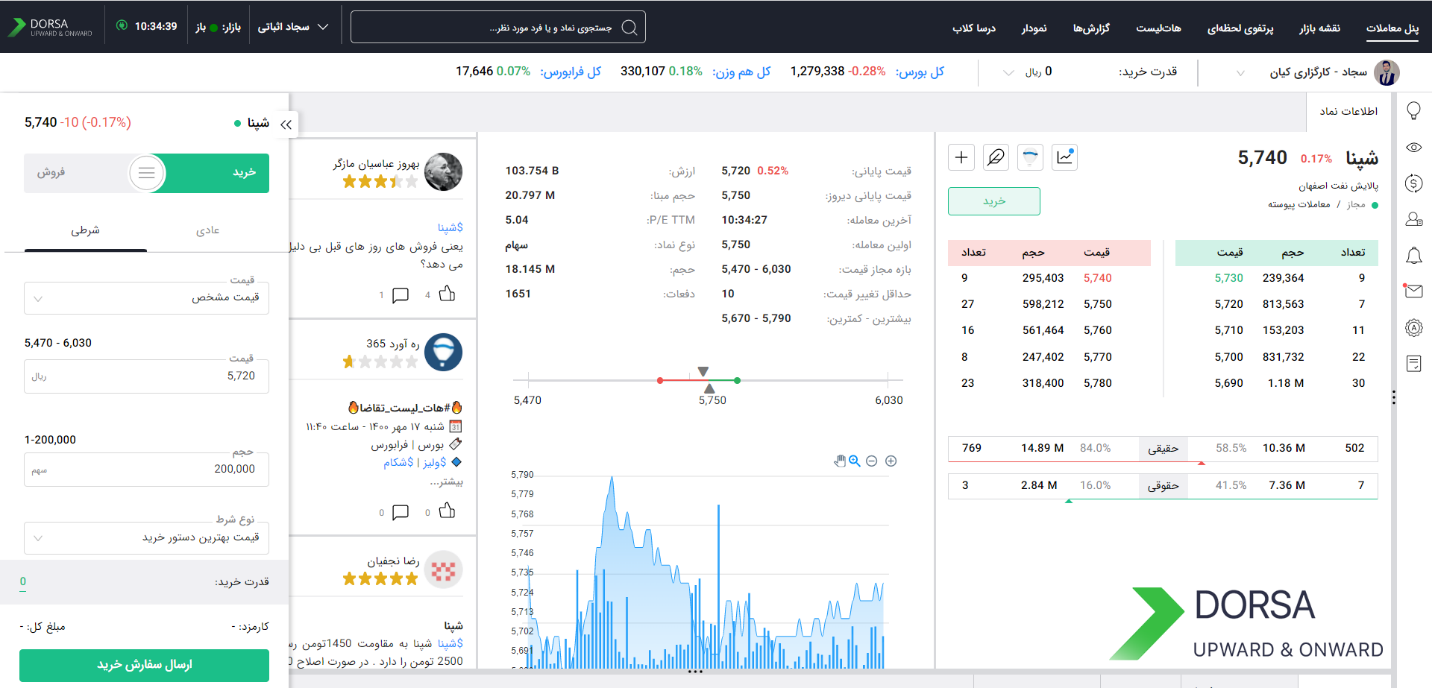The image size is (1432, 688).
Task: Select the magnifier zoom tool above the chart
Action: point(855,461)
